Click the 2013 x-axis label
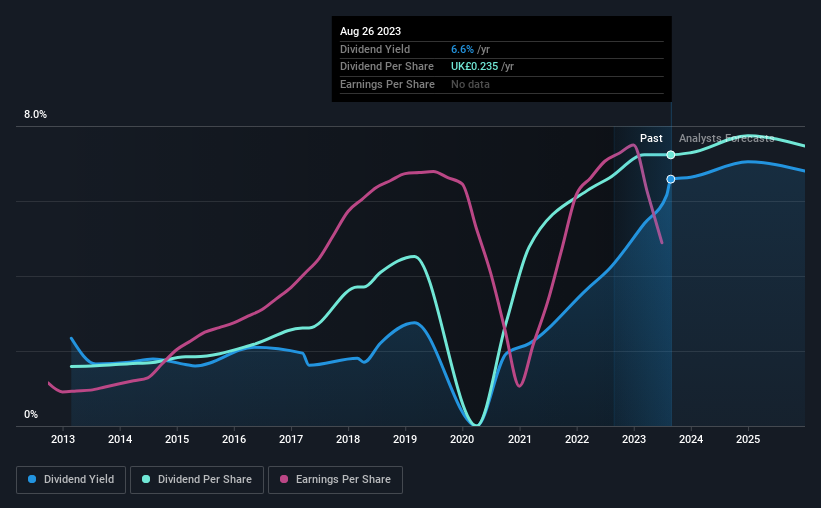821x508 pixels. (63, 439)
